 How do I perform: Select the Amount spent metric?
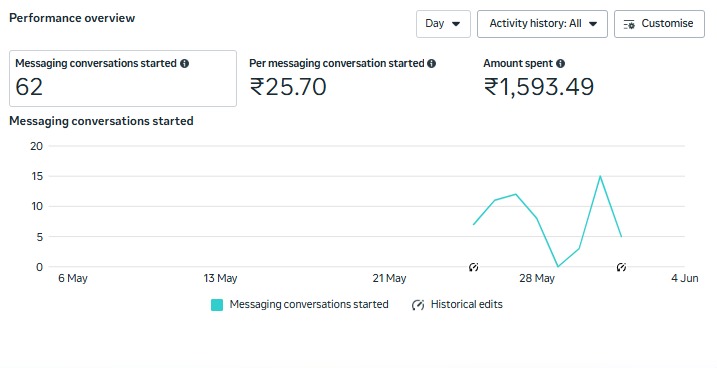point(539,79)
